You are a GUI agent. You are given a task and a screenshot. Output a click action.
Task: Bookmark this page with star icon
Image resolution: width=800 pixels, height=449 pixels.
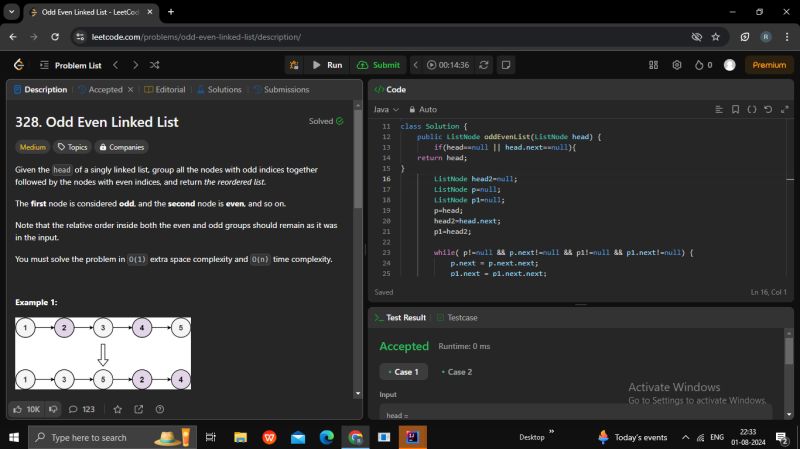point(715,37)
